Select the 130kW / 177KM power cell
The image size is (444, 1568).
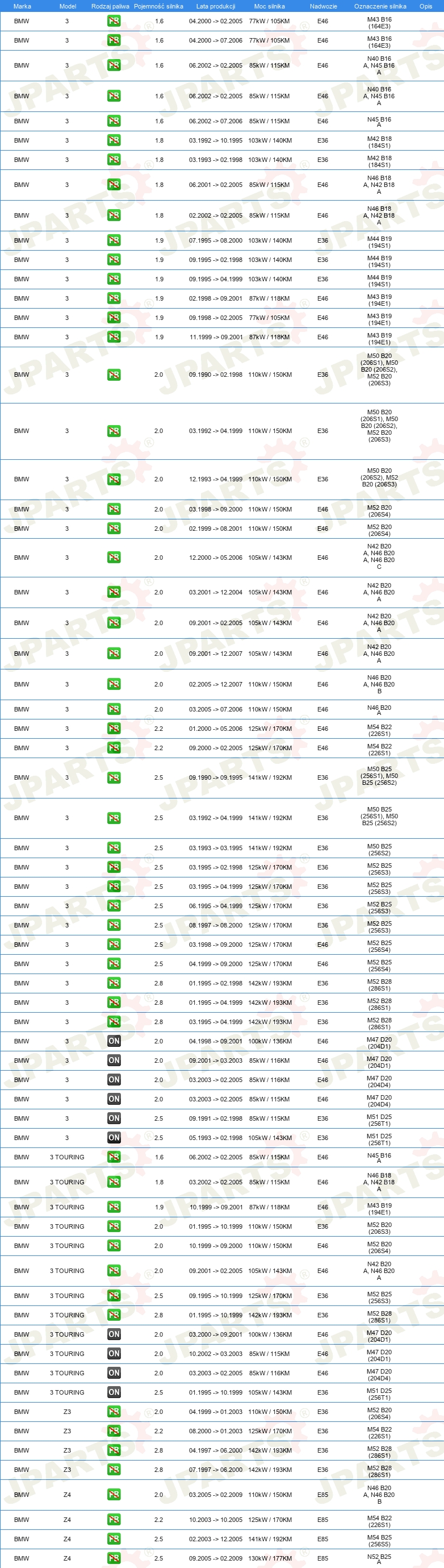[x=270, y=1558]
